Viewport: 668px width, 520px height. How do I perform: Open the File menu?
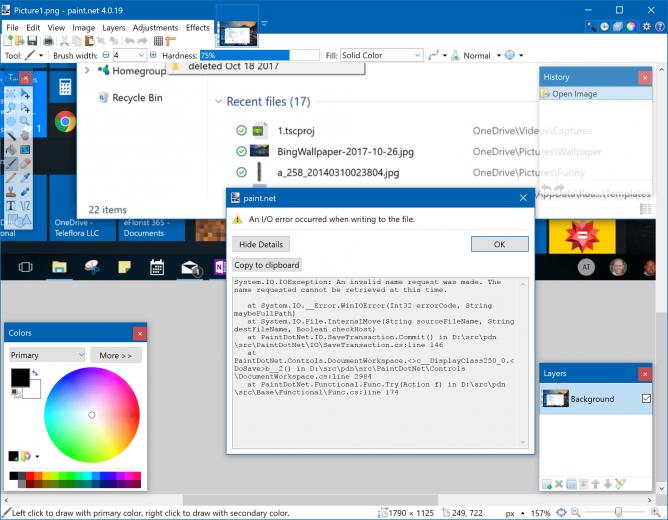[12, 28]
